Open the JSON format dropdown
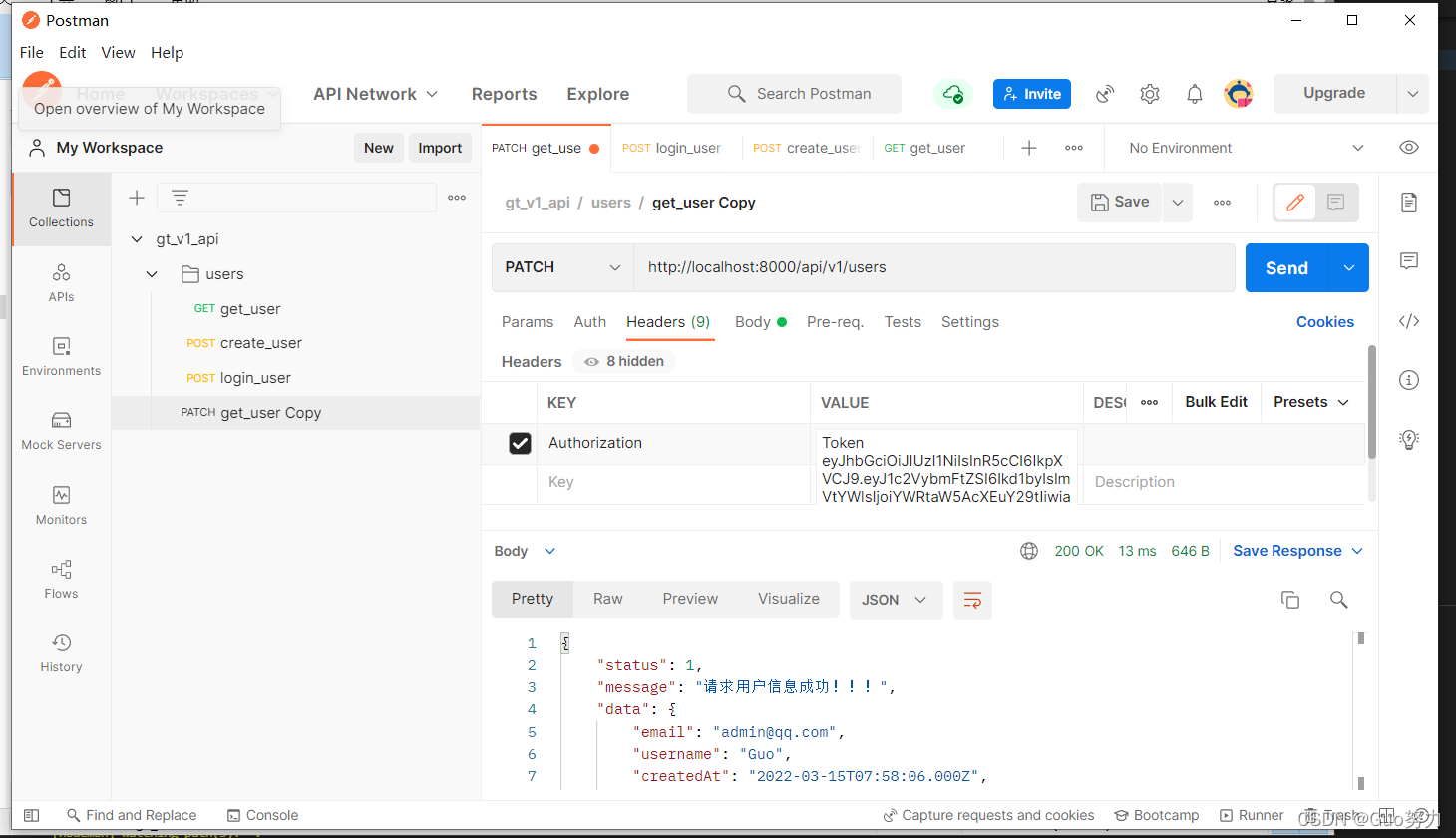This screenshot has height=838, width=1456. pyautogui.click(x=895, y=600)
